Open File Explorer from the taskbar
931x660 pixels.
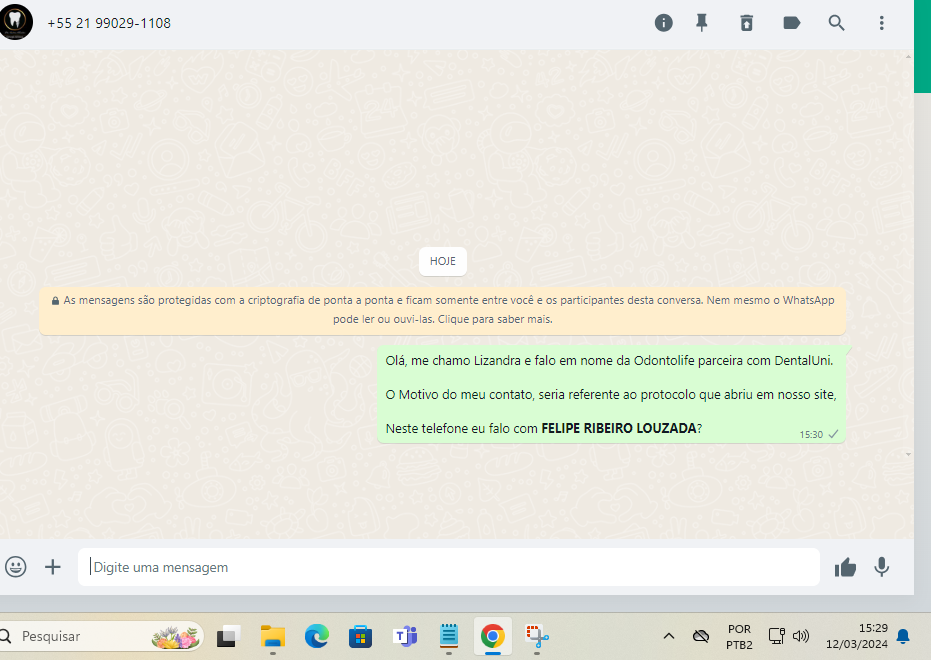pyautogui.click(x=273, y=637)
